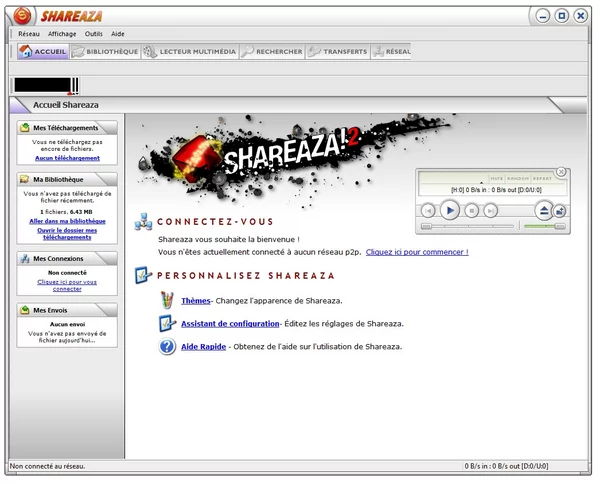600x484 pixels.
Task: Click the black bandwidth monitor graph
Action: (46, 85)
